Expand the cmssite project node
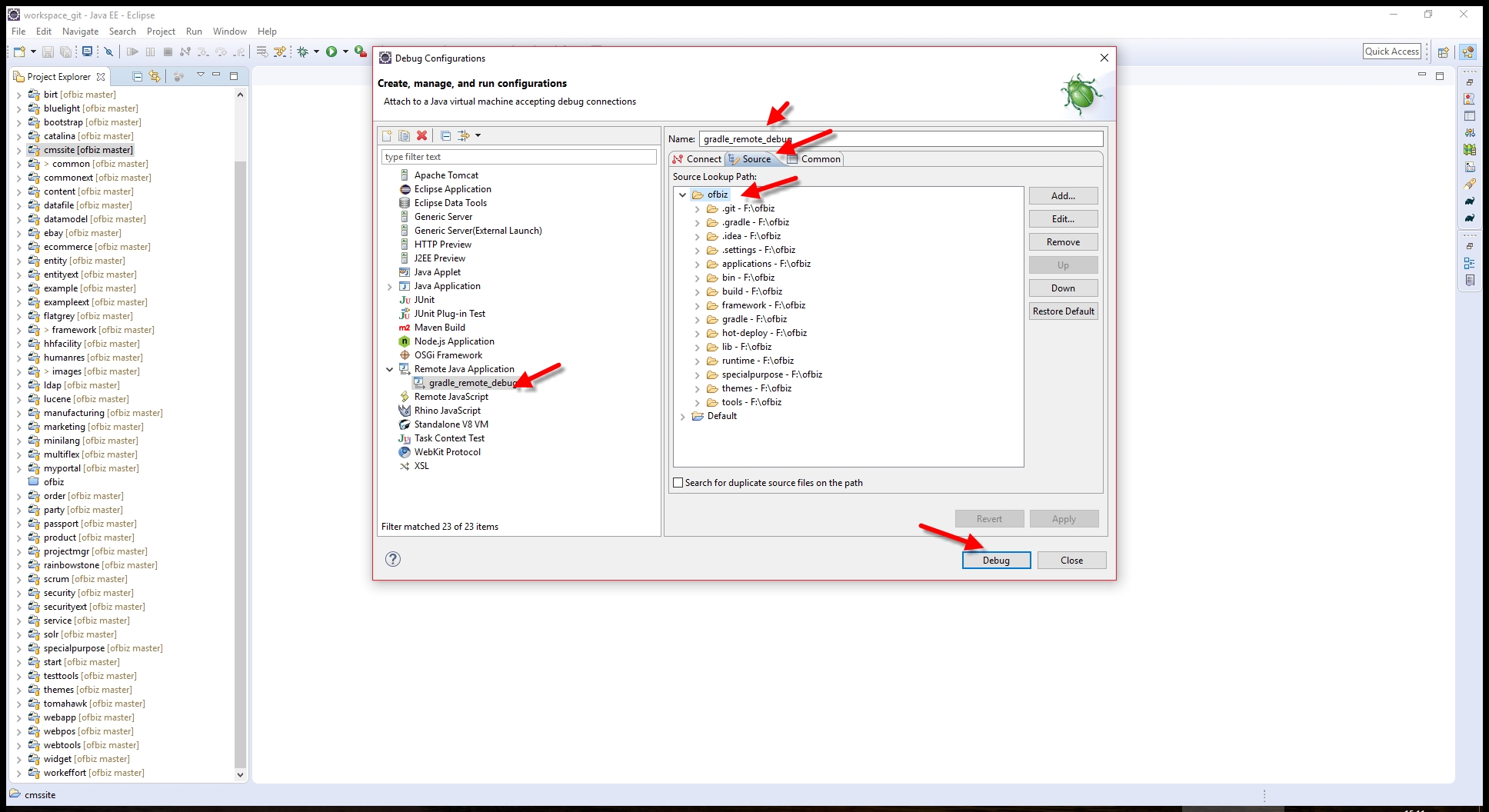 click(x=19, y=150)
